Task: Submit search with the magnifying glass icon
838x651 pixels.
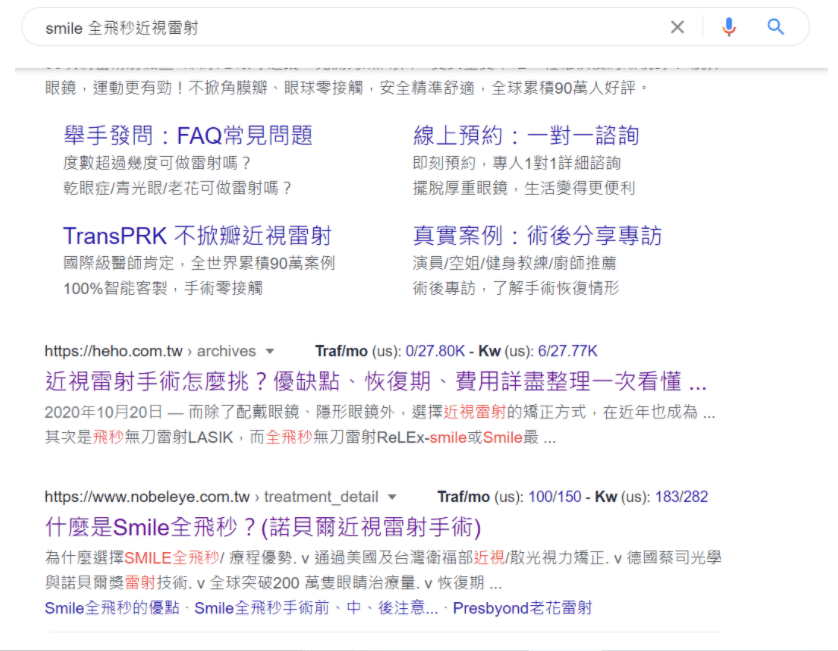Action: pyautogui.click(x=775, y=27)
